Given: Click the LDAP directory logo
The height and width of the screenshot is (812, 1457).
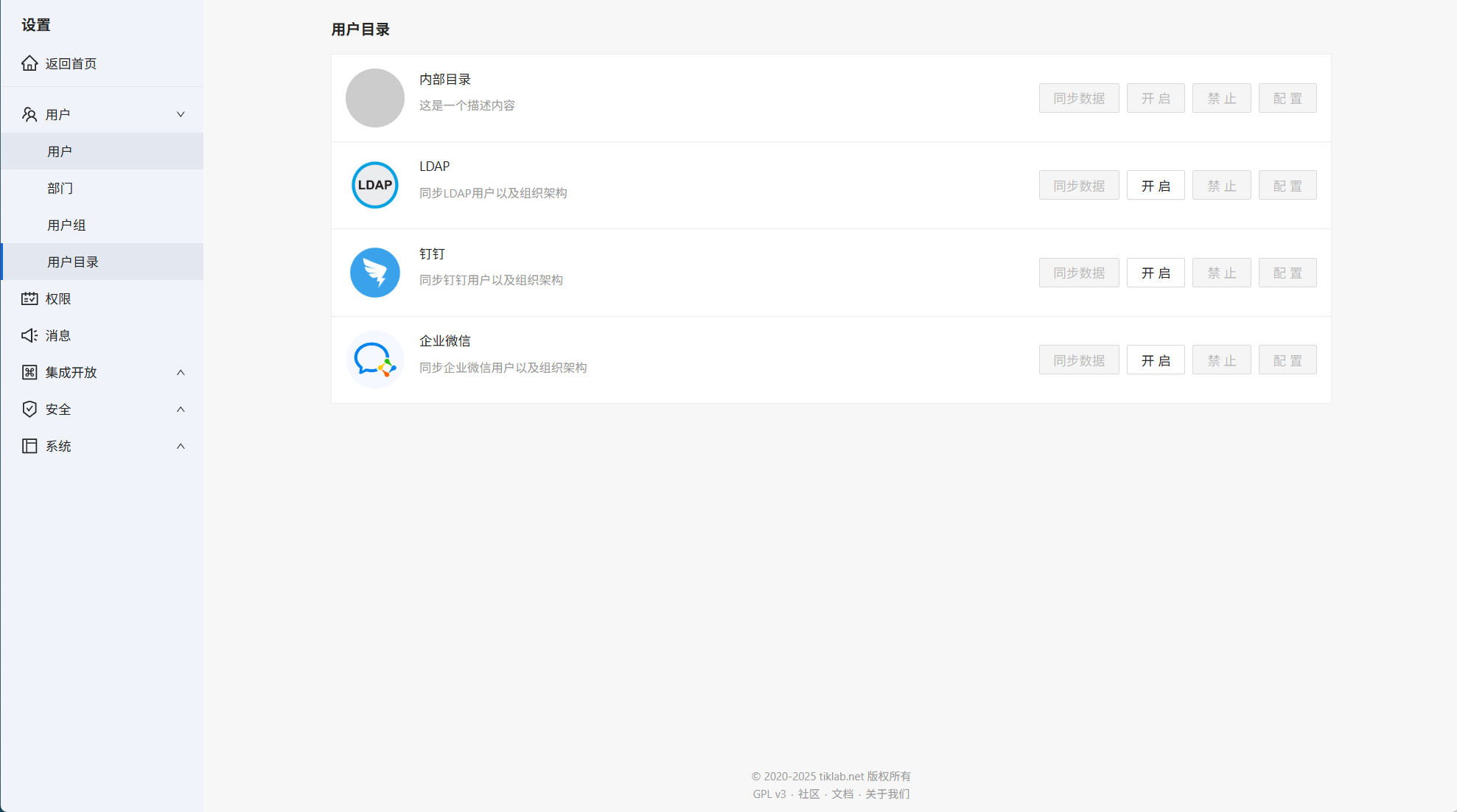Looking at the screenshot, I should click(x=375, y=185).
